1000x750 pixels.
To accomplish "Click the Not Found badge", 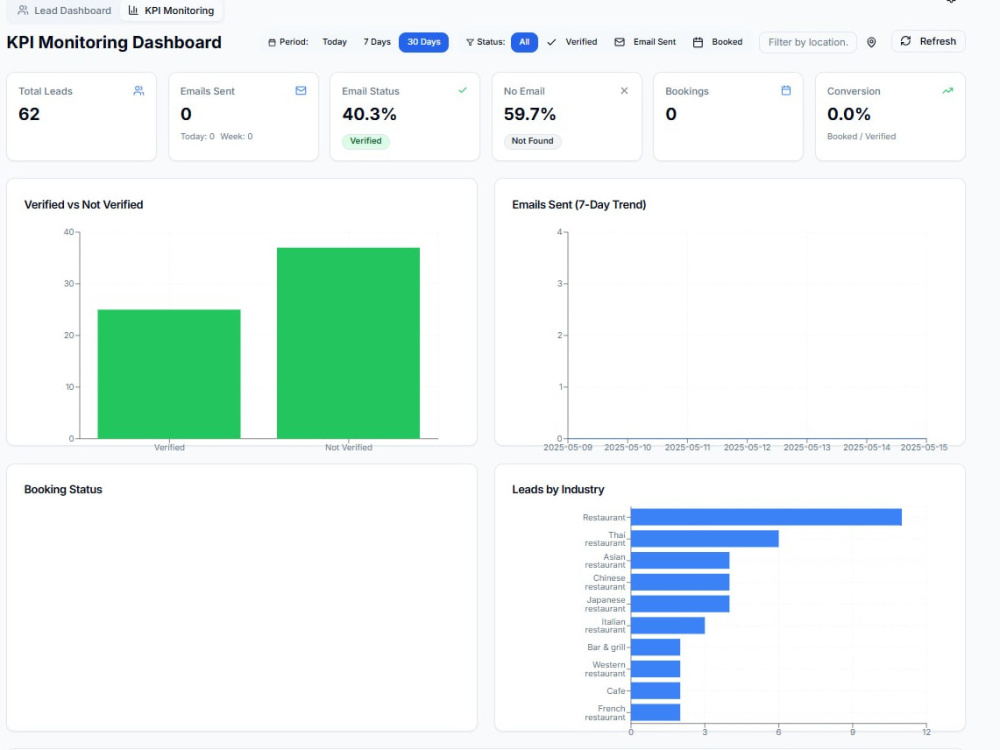I will click(x=533, y=141).
